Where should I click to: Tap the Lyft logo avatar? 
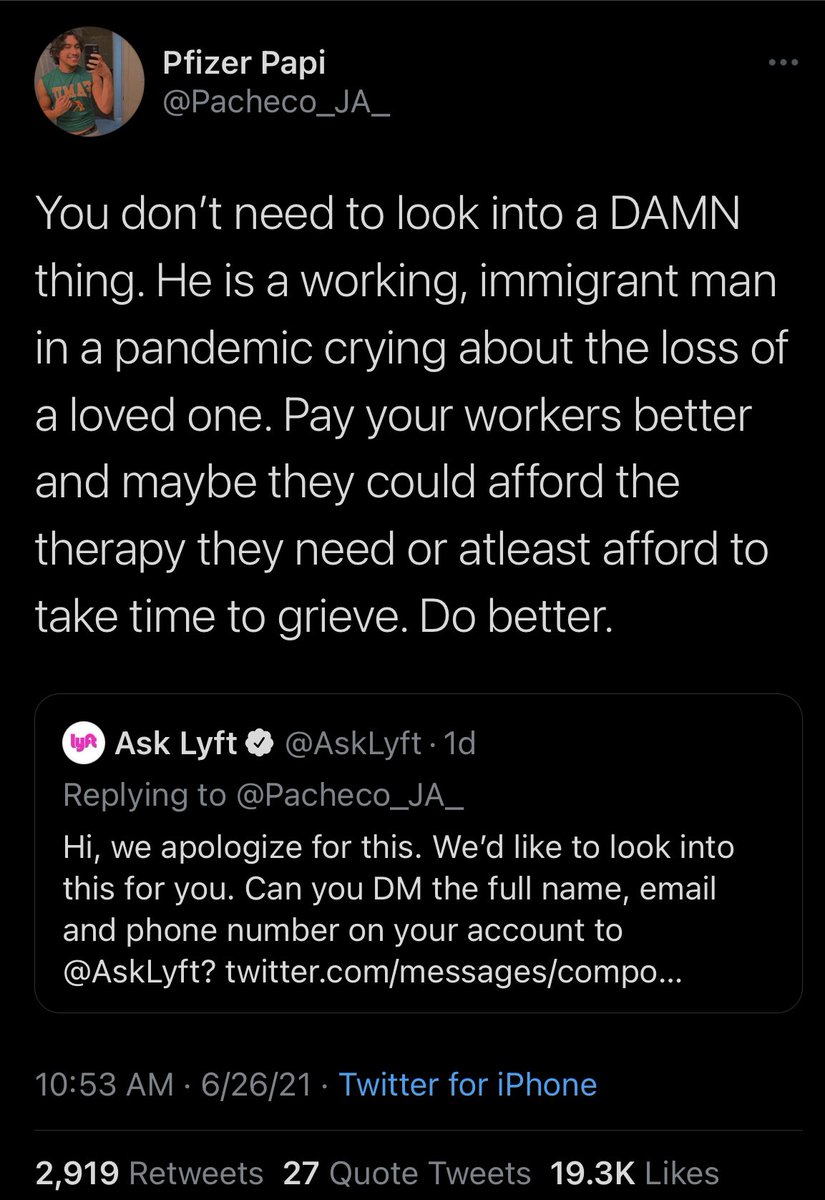pyautogui.click(x=80, y=743)
